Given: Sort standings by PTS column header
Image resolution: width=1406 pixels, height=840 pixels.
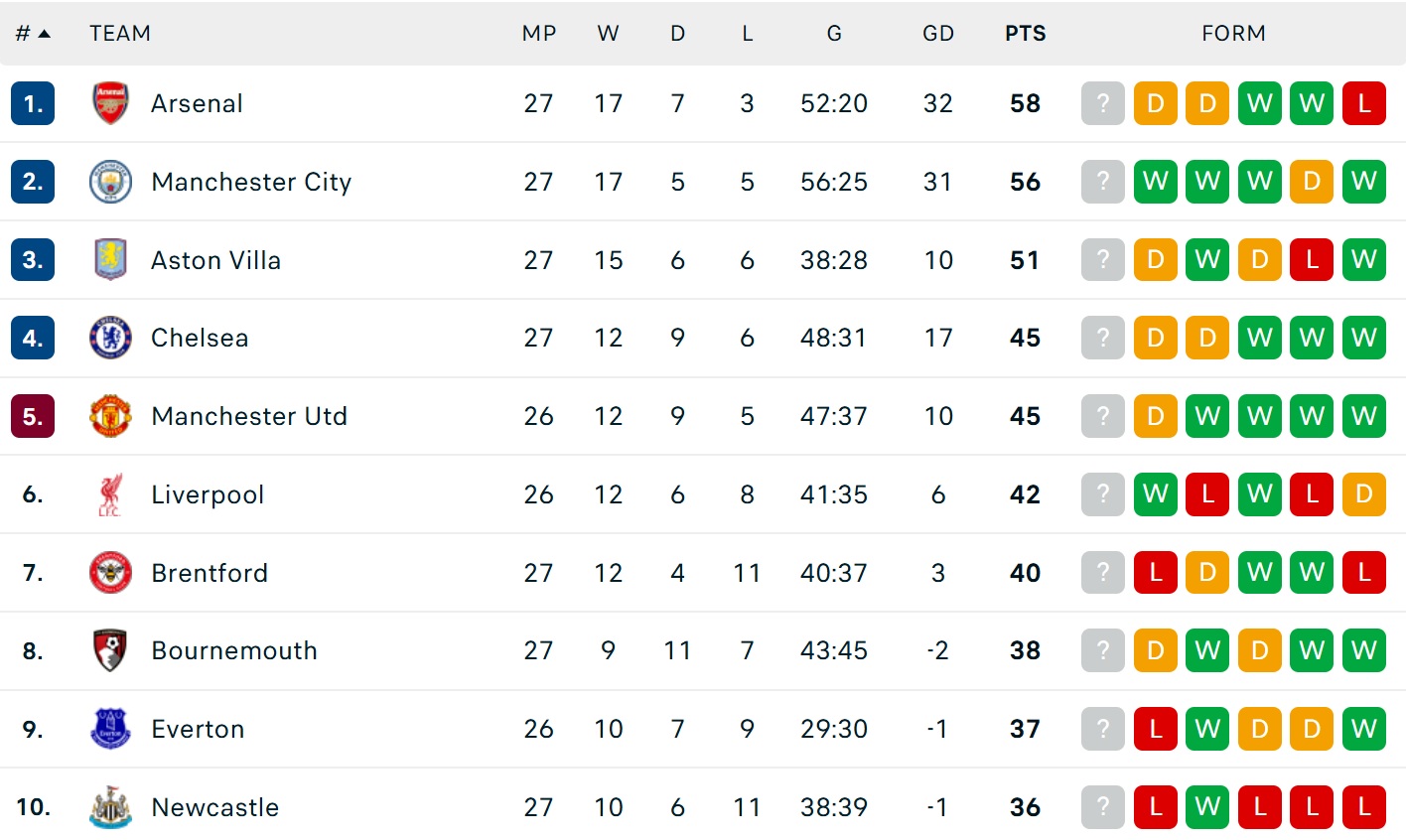Looking at the screenshot, I should click(x=1025, y=34).
